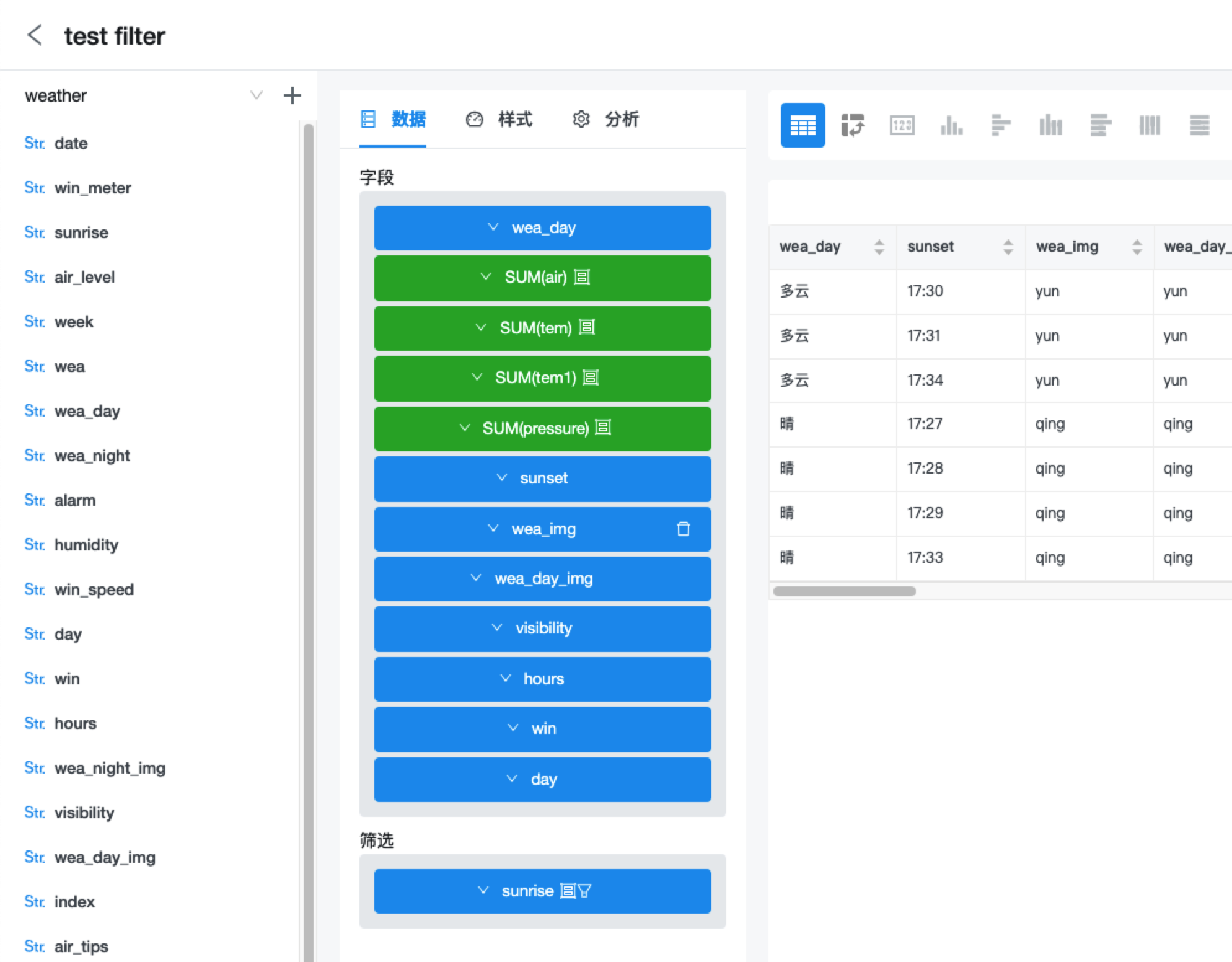Click the plus button next to weather

point(292,95)
